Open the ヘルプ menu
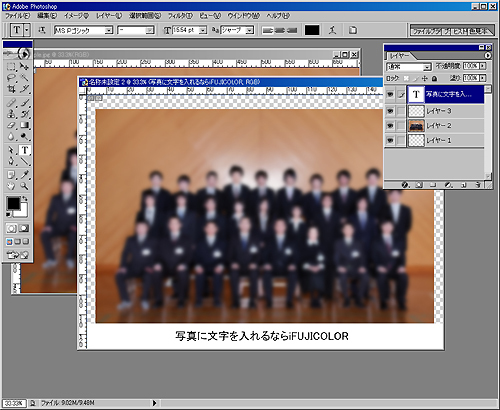The image size is (500, 410). coord(278,16)
